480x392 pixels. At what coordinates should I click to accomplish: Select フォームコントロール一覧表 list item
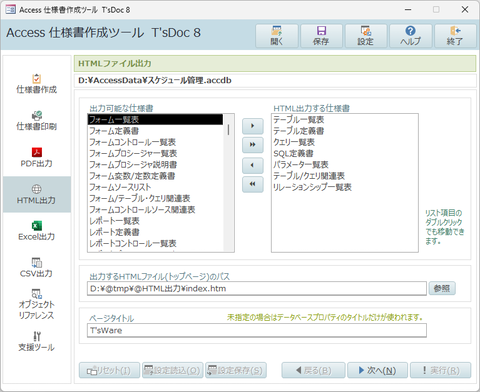coord(155,142)
